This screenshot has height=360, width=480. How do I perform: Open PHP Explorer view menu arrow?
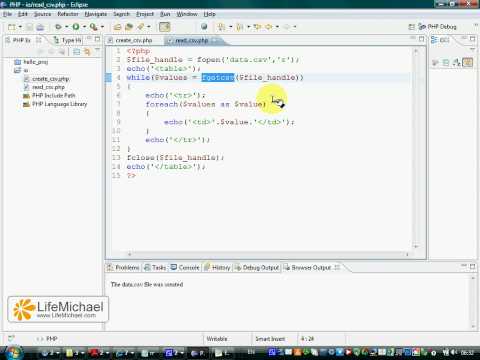coord(97,50)
